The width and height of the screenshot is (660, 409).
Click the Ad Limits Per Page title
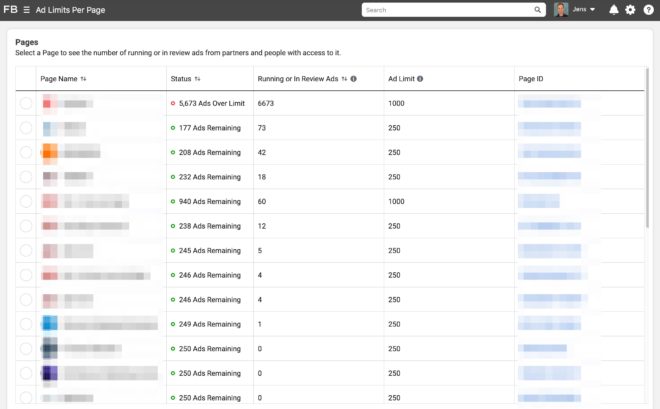click(70, 10)
